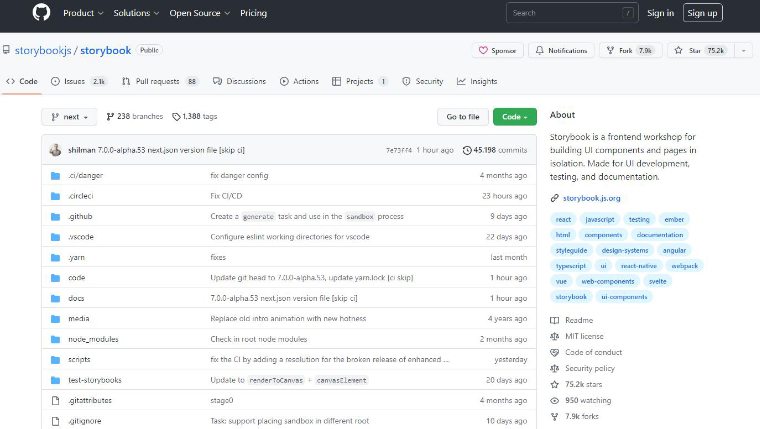Open the Security tab
Viewport: 760px width, 429px height.
[423, 81]
